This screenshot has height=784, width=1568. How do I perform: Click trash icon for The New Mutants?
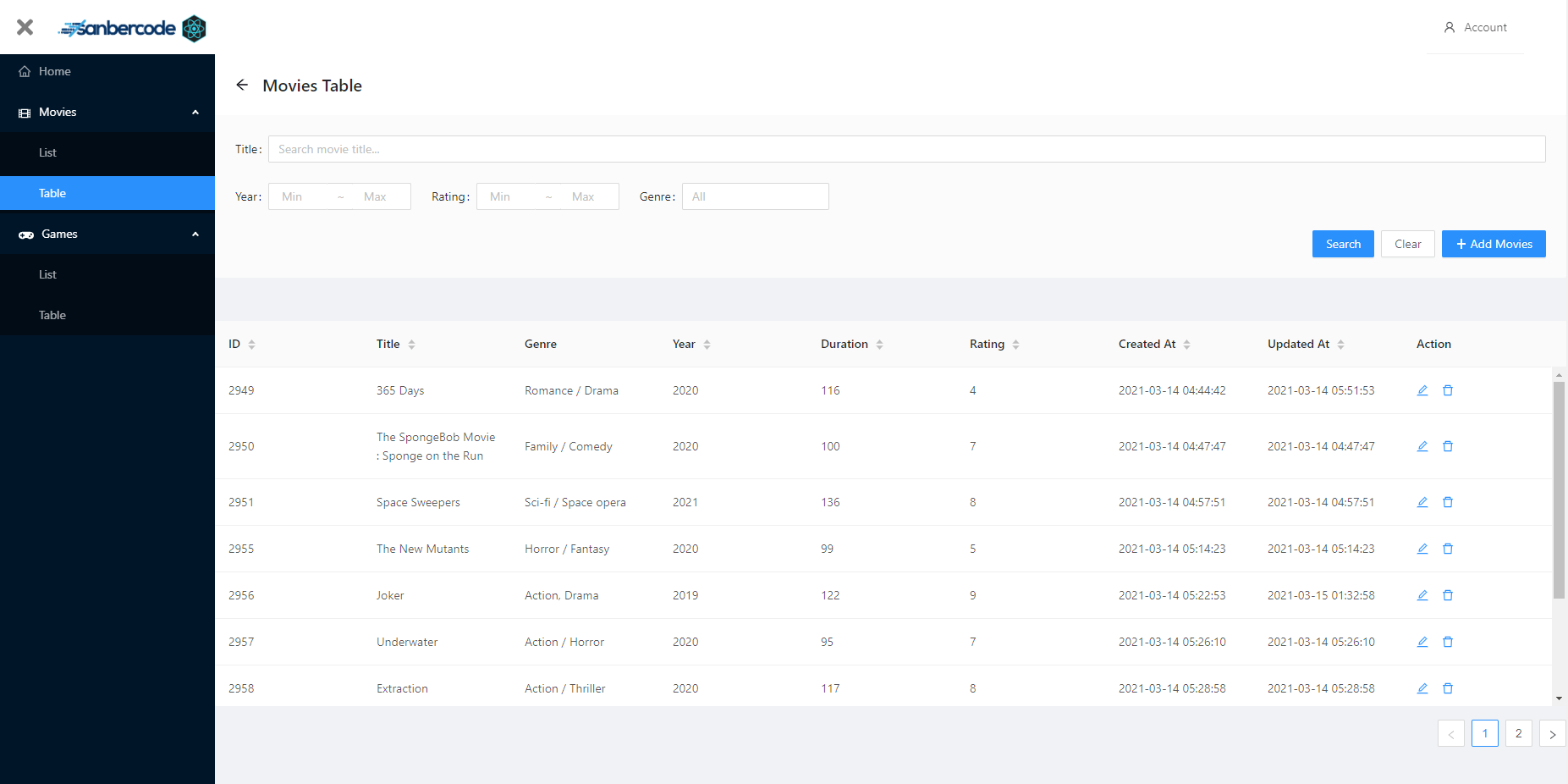point(1448,549)
